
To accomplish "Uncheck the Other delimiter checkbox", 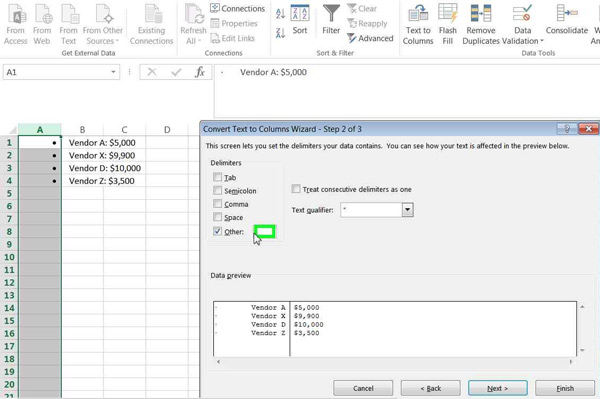I will pos(217,231).
